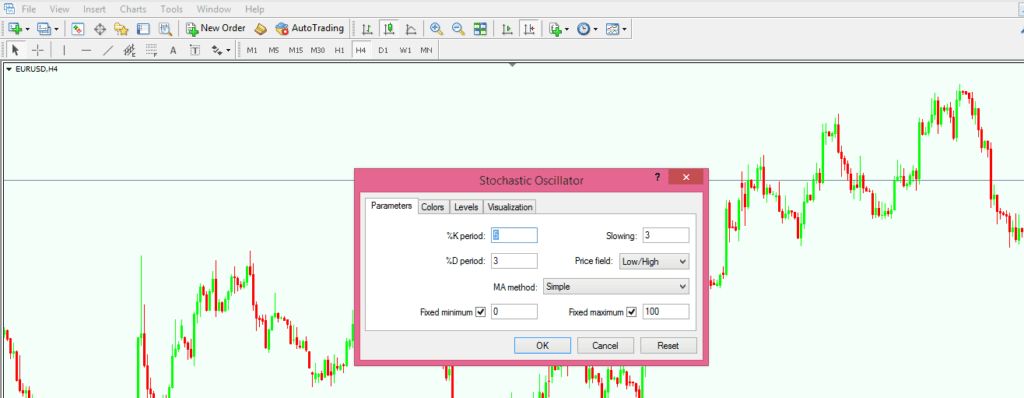Pick the Trendline drawing tool
Viewport: 1024px width, 398px height.
tap(108, 50)
